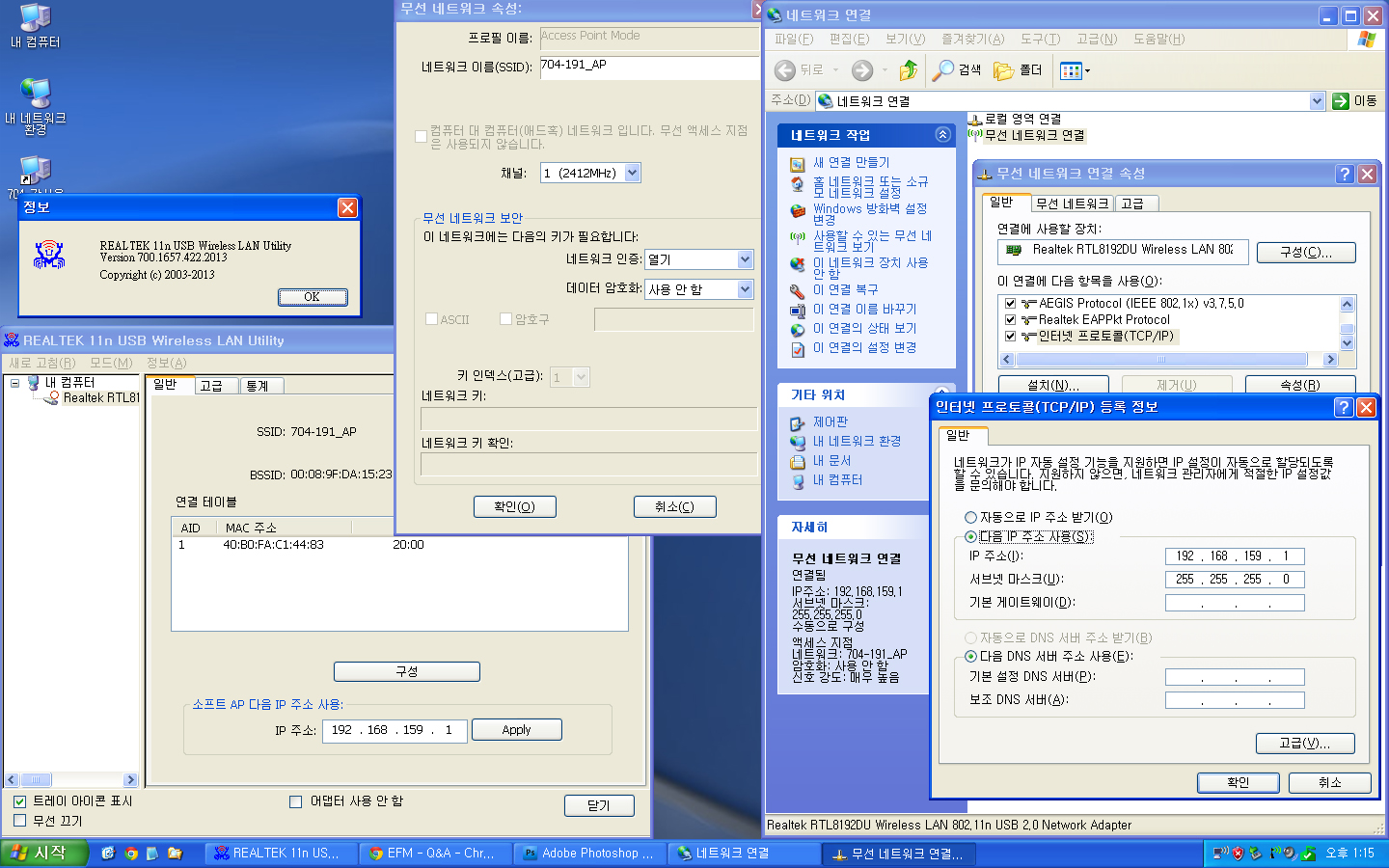Click 고급(V)... button in TCP/IP dialog
This screenshot has width=1389, height=868.
tap(1305, 744)
